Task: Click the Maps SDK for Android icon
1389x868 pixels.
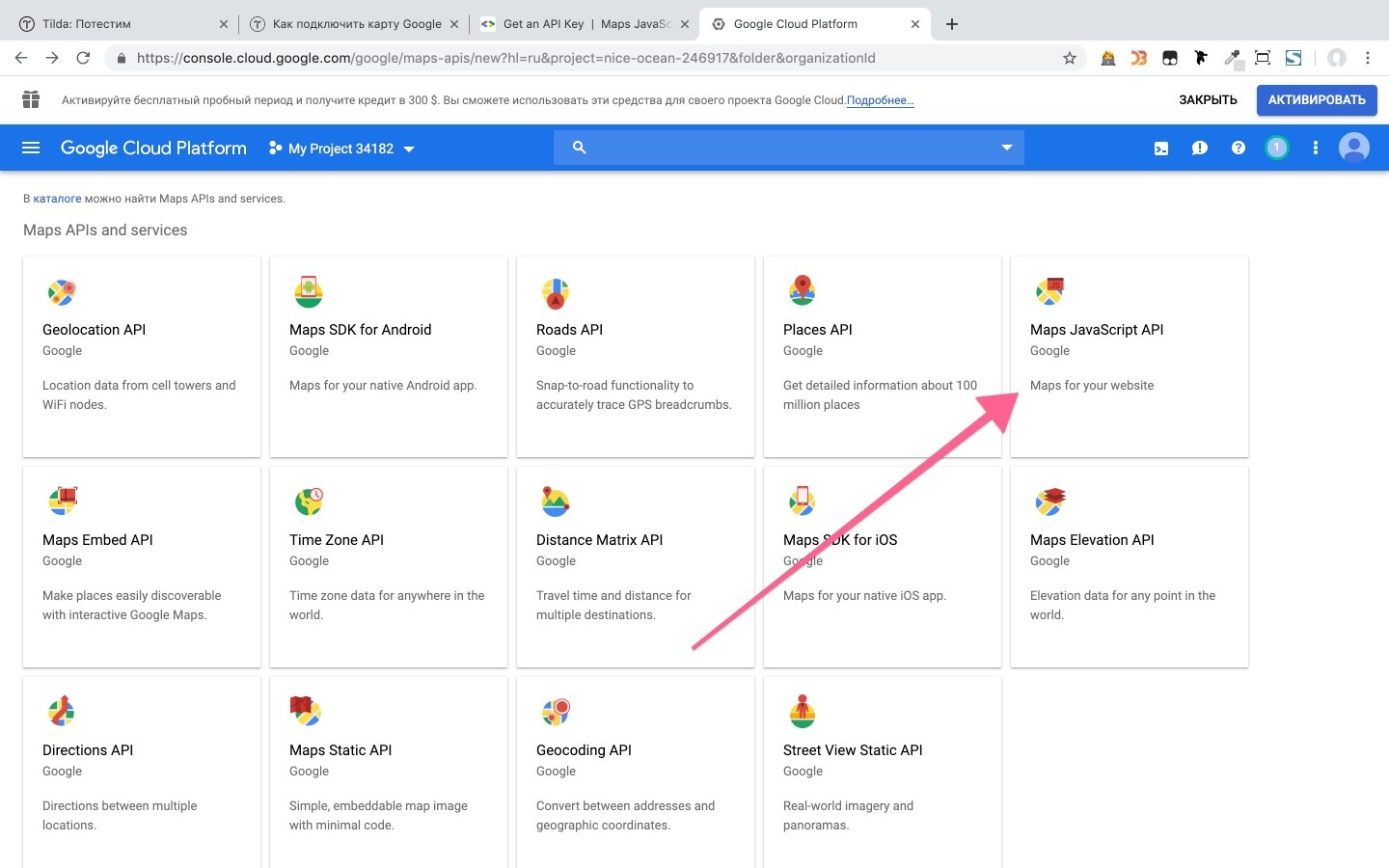Action: [309, 291]
